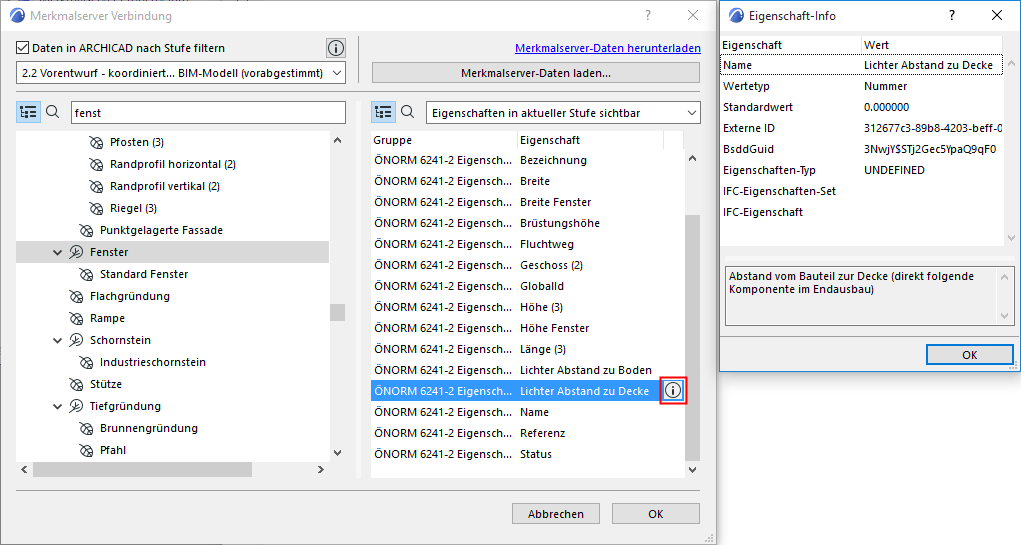Select Lichter Abstand zu Boden row
1021x545 pixels.
[527, 370]
